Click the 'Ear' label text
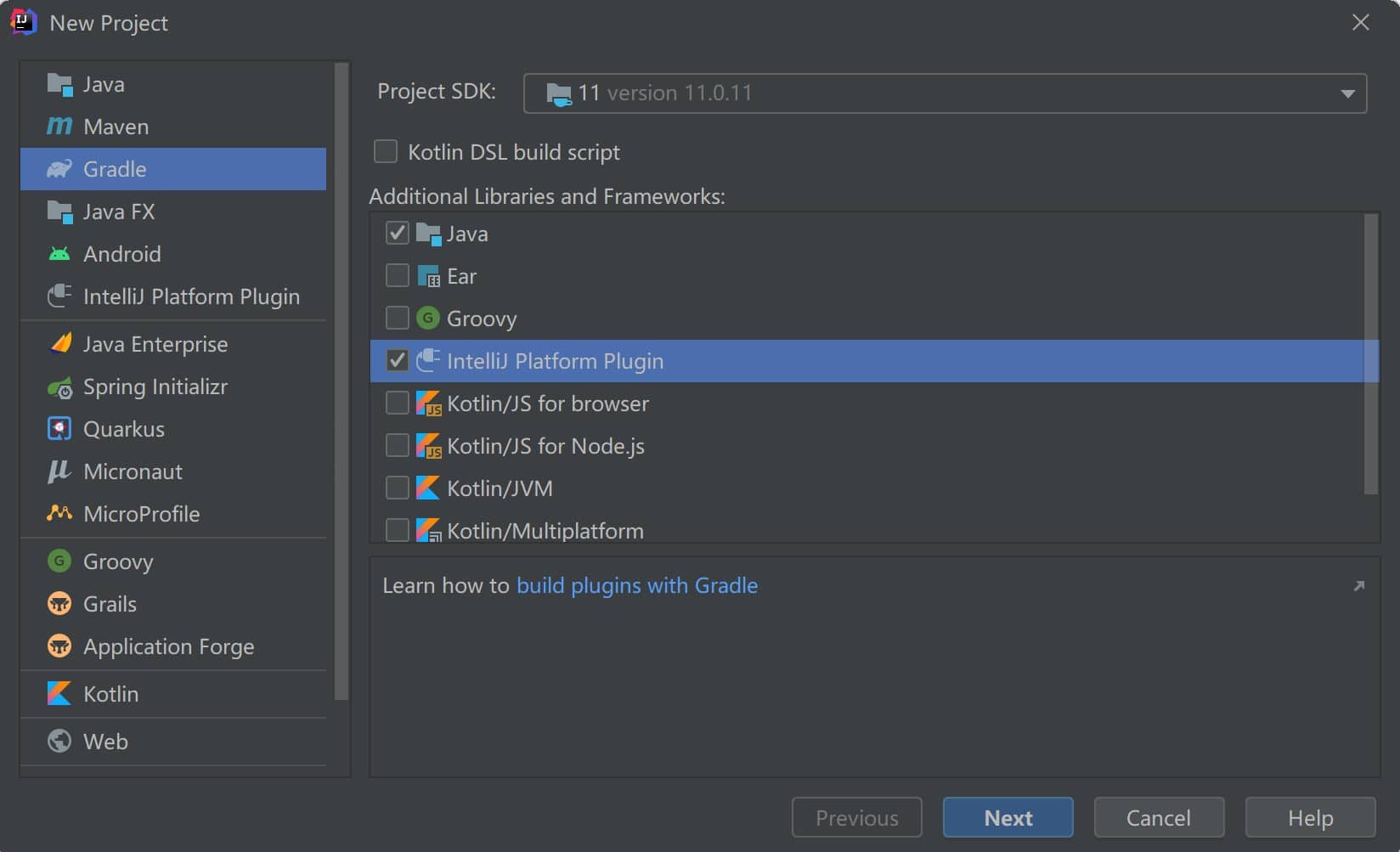Image resolution: width=1400 pixels, height=852 pixels. tap(461, 276)
